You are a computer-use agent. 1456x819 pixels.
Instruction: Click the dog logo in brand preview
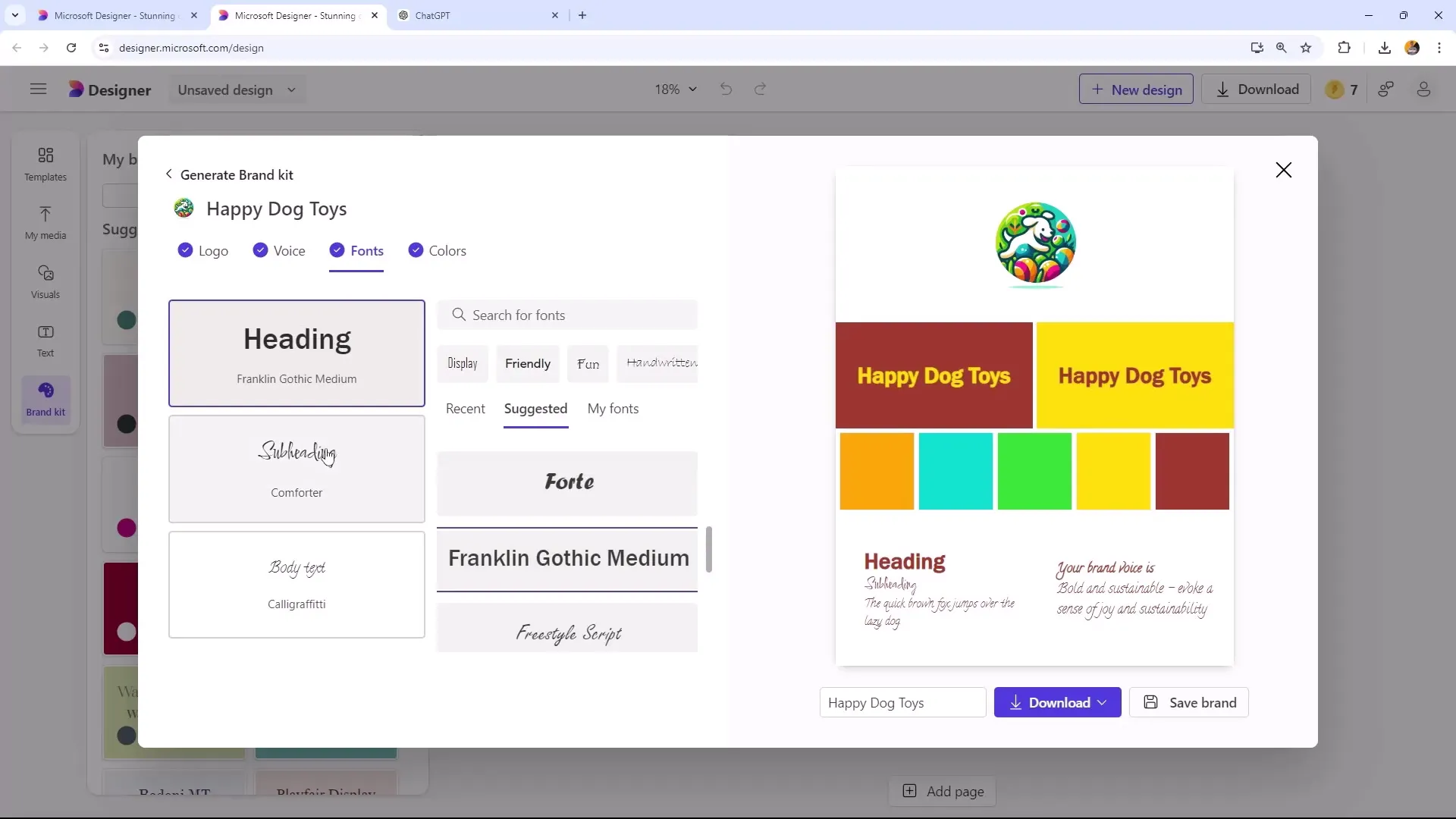click(1035, 244)
